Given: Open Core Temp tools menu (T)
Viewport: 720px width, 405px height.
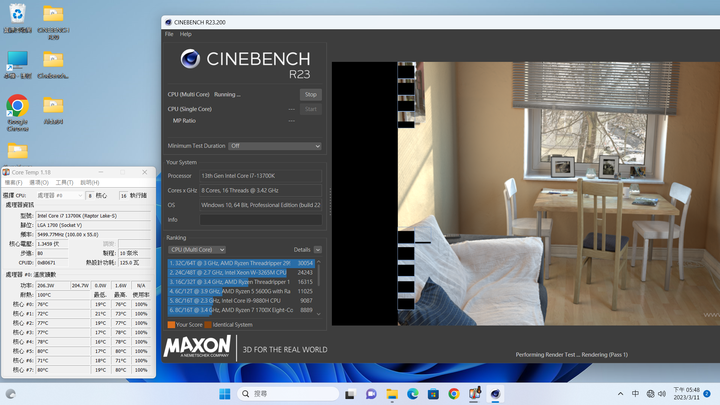Looking at the screenshot, I should point(64,183).
